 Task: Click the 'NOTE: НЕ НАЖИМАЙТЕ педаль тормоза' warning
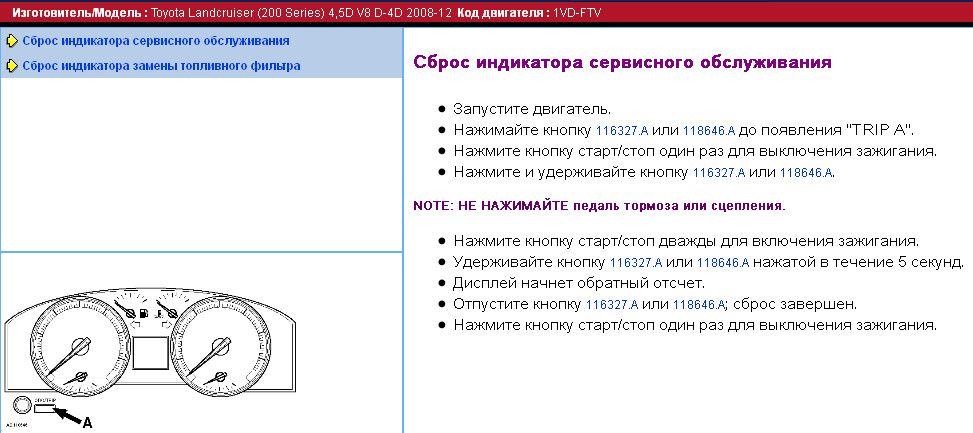[599, 207]
